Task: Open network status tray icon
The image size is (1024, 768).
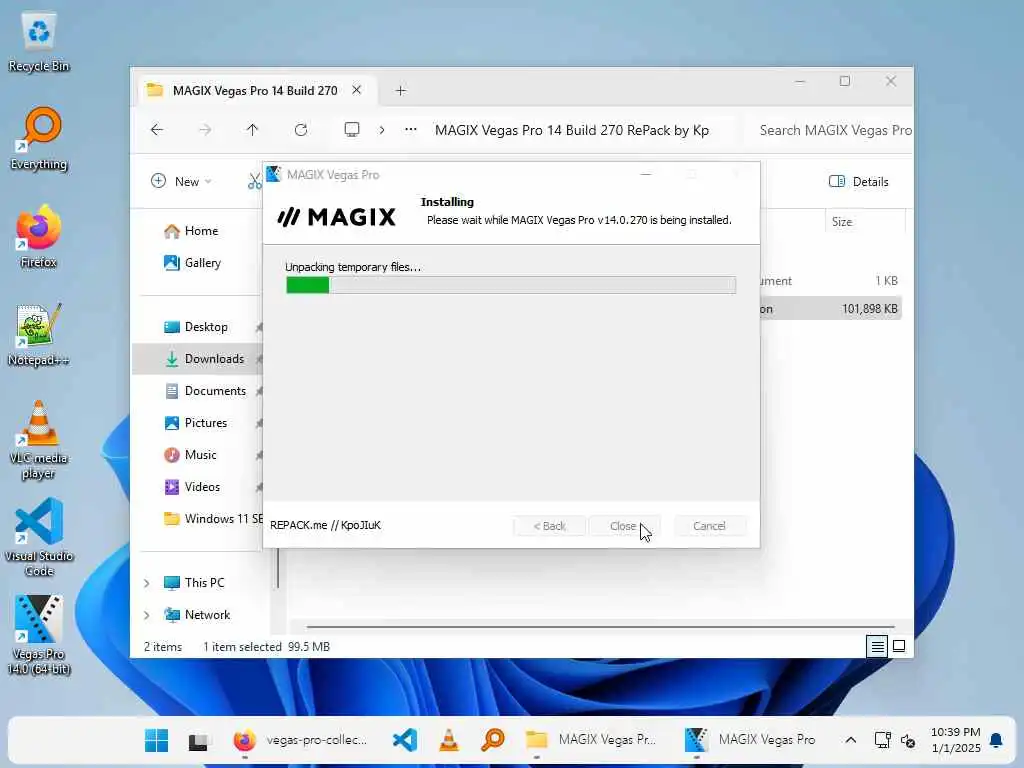Action: coord(882,741)
